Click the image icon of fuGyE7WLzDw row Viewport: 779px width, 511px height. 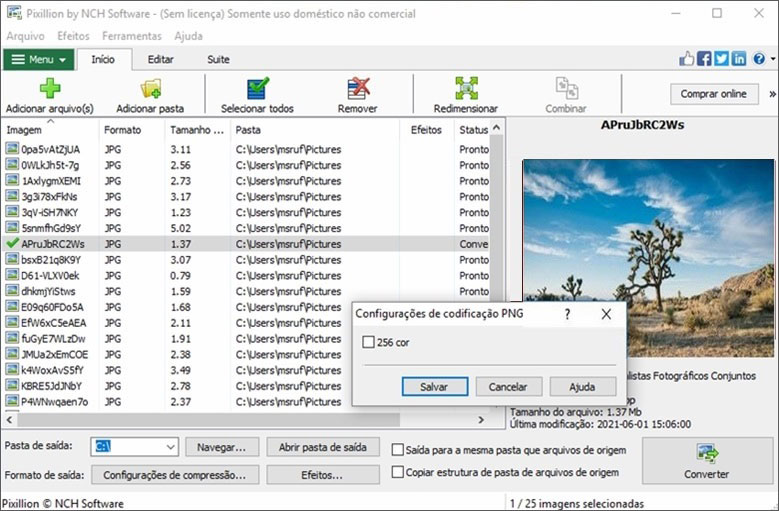pos(12,338)
